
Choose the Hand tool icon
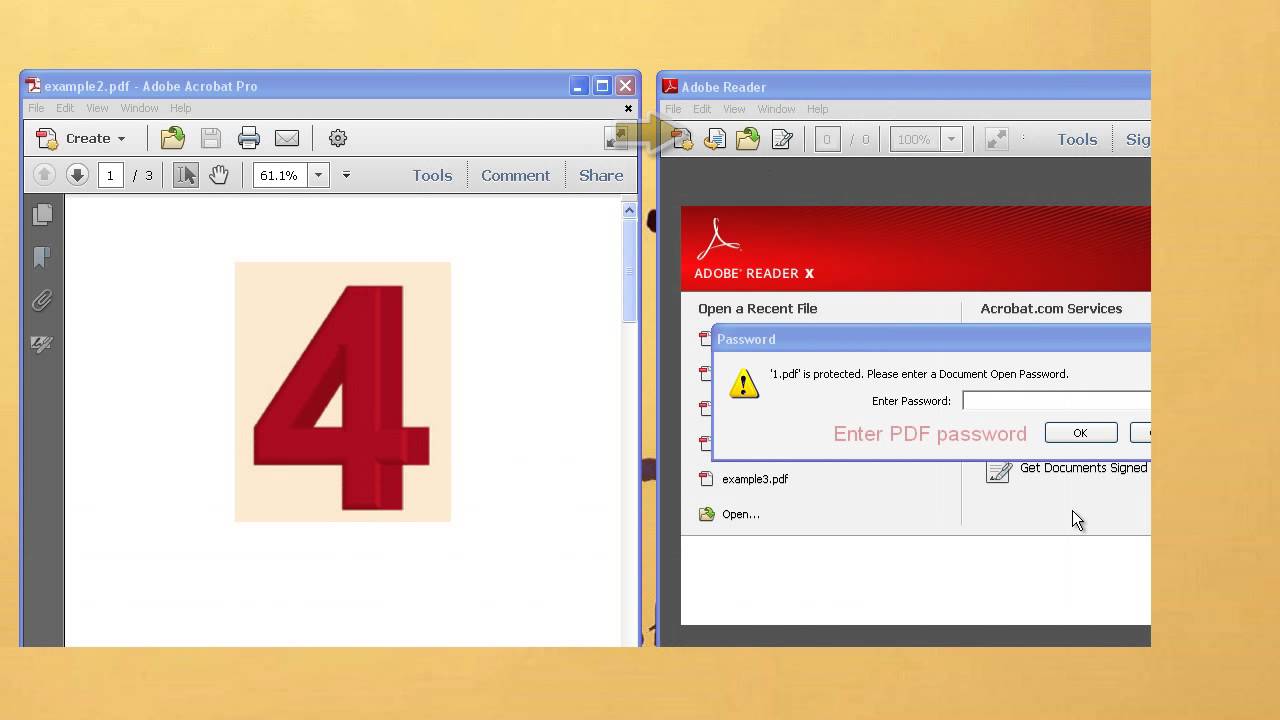(x=219, y=175)
